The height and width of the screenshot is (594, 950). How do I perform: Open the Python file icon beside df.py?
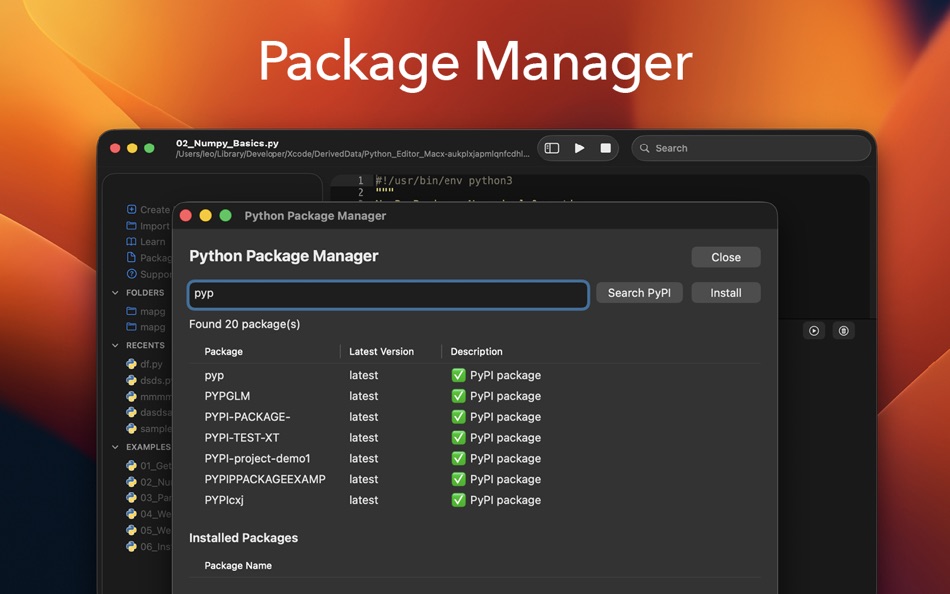(x=130, y=364)
